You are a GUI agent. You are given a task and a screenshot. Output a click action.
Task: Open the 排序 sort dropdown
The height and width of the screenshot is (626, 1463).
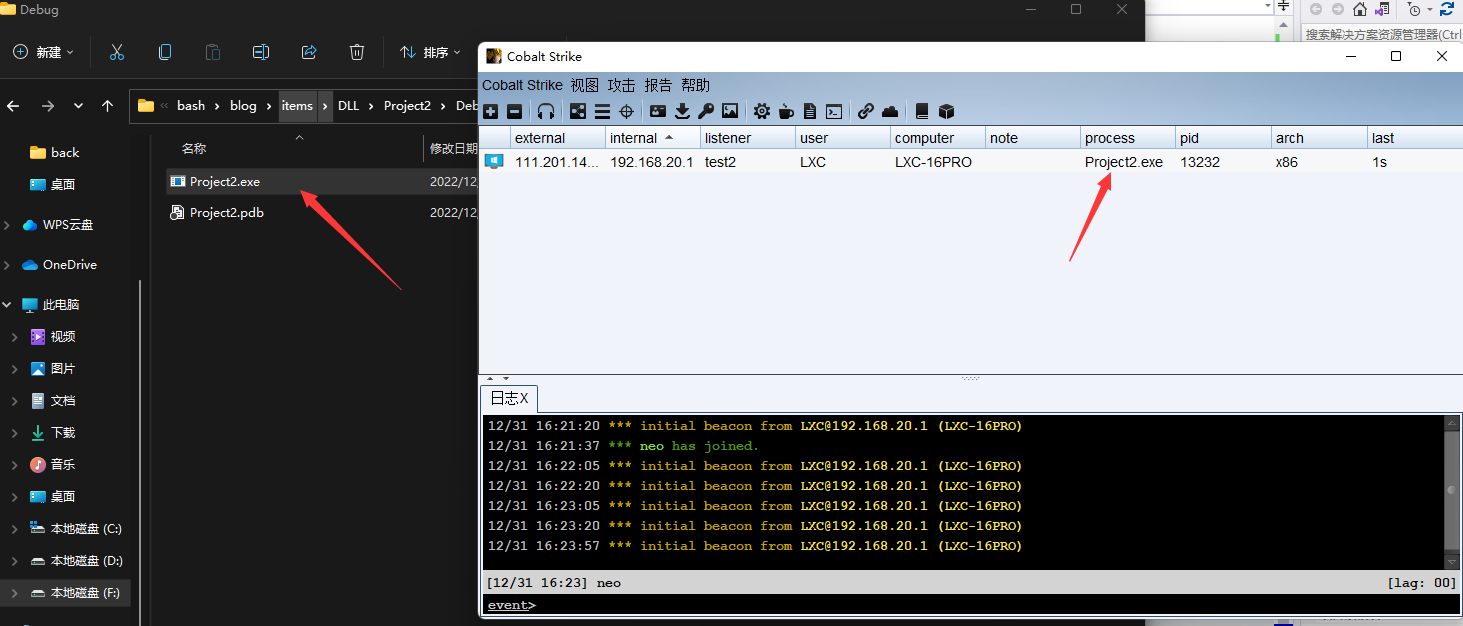click(431, 52)
